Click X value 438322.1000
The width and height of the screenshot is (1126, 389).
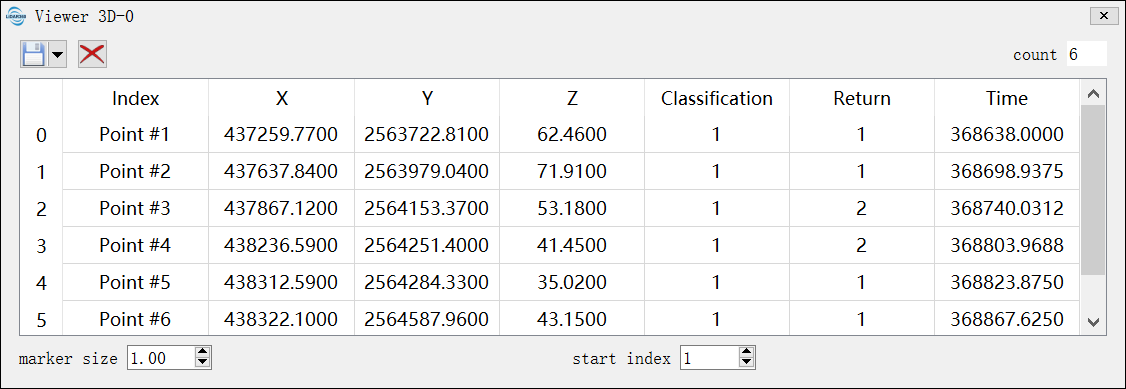click(282, 319)
